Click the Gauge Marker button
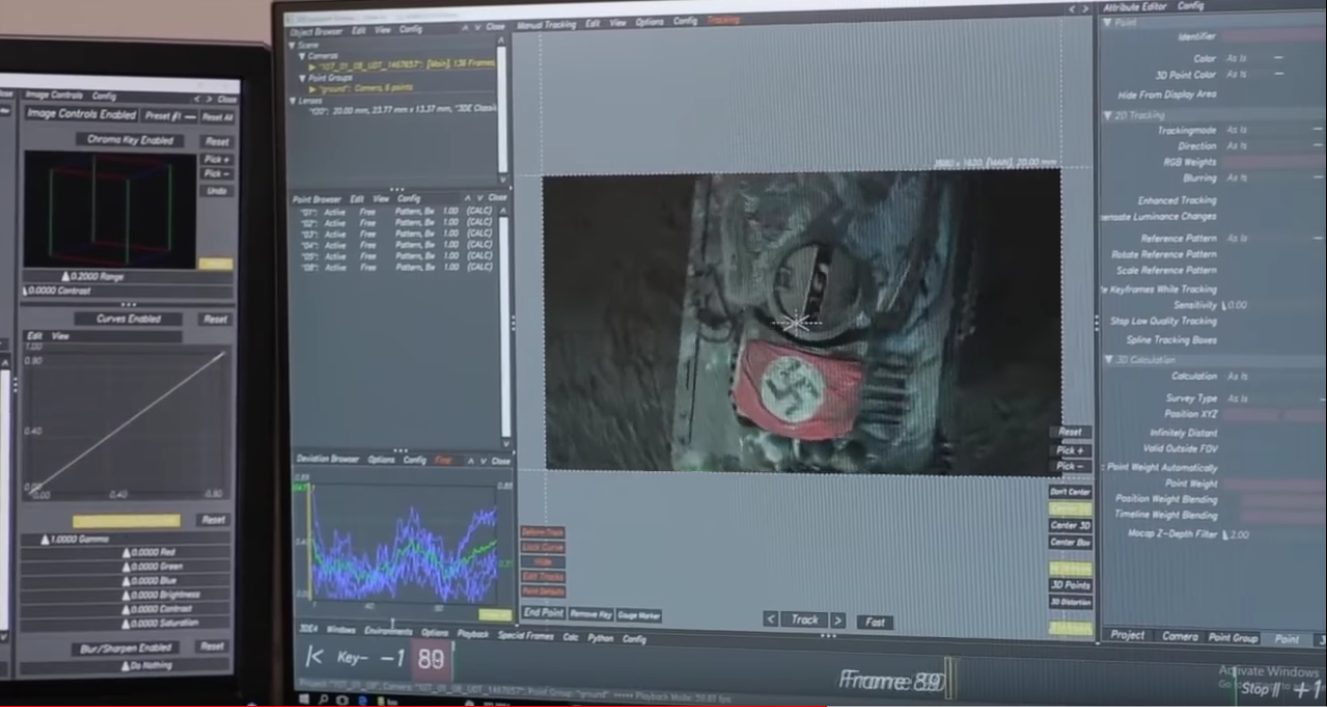Viewport: 1327px width, 707px height. tap(638, 615)
